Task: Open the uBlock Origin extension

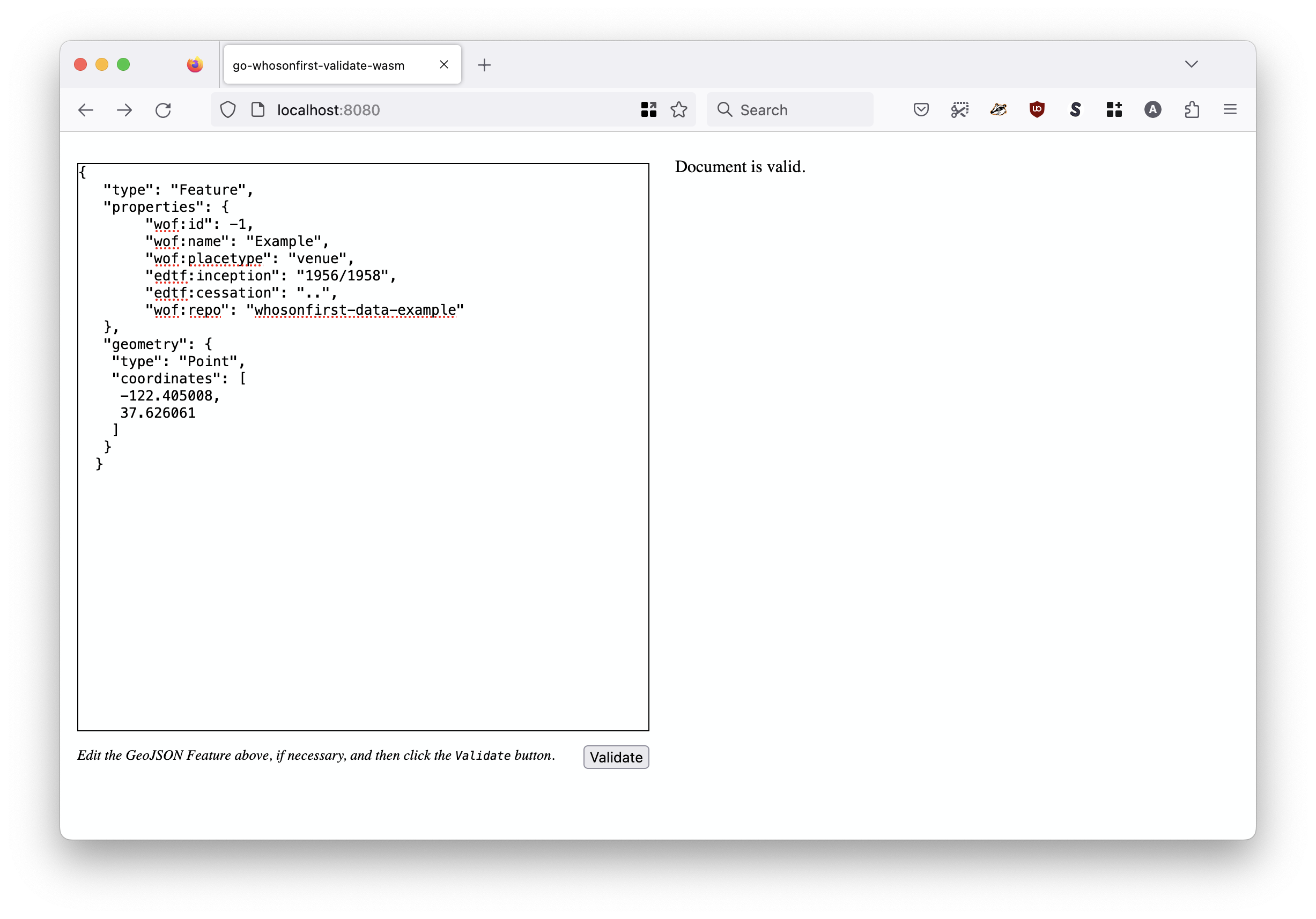Action: (x=1037, y=109)
